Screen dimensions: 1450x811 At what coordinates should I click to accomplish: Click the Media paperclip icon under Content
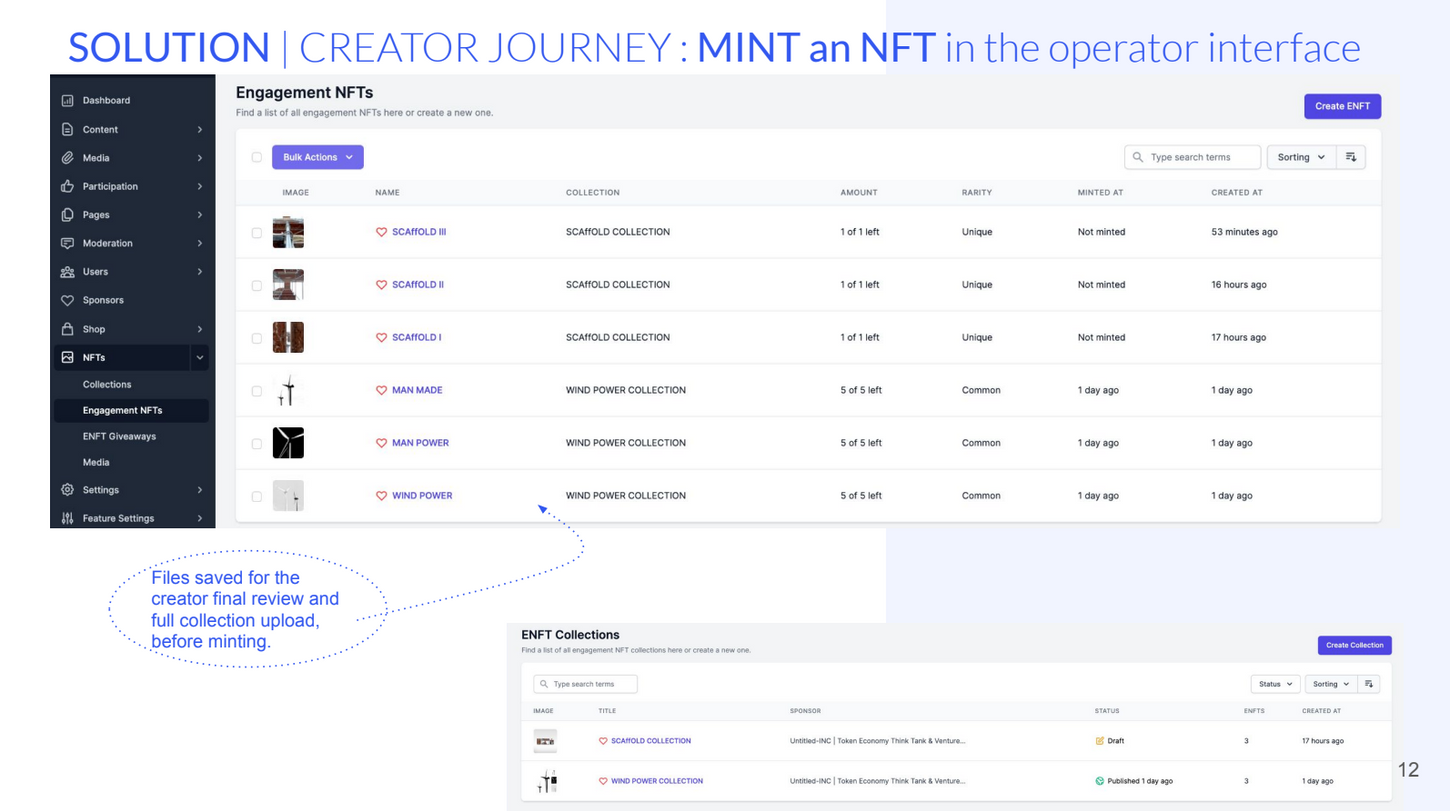[67, 158]
